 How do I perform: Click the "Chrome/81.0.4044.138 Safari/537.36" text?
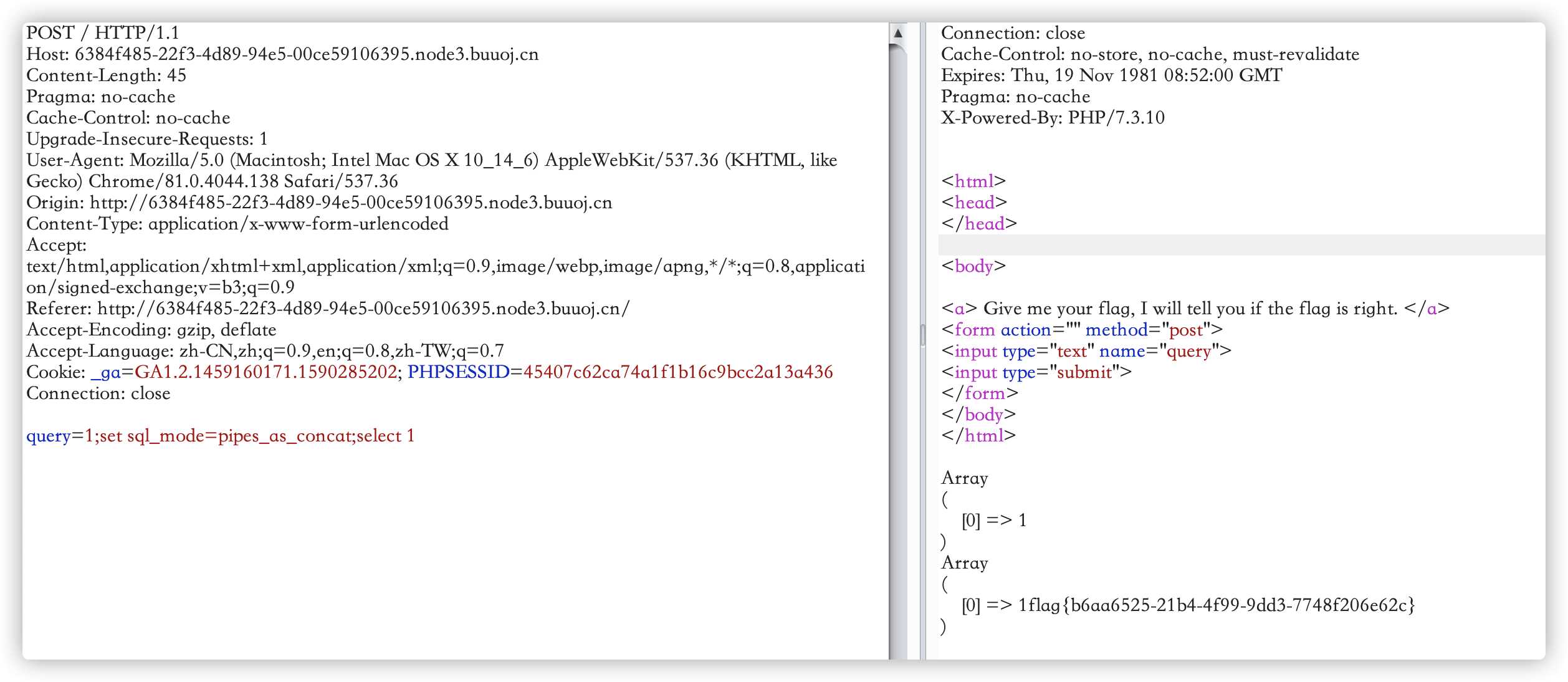[x=243, y=181]
